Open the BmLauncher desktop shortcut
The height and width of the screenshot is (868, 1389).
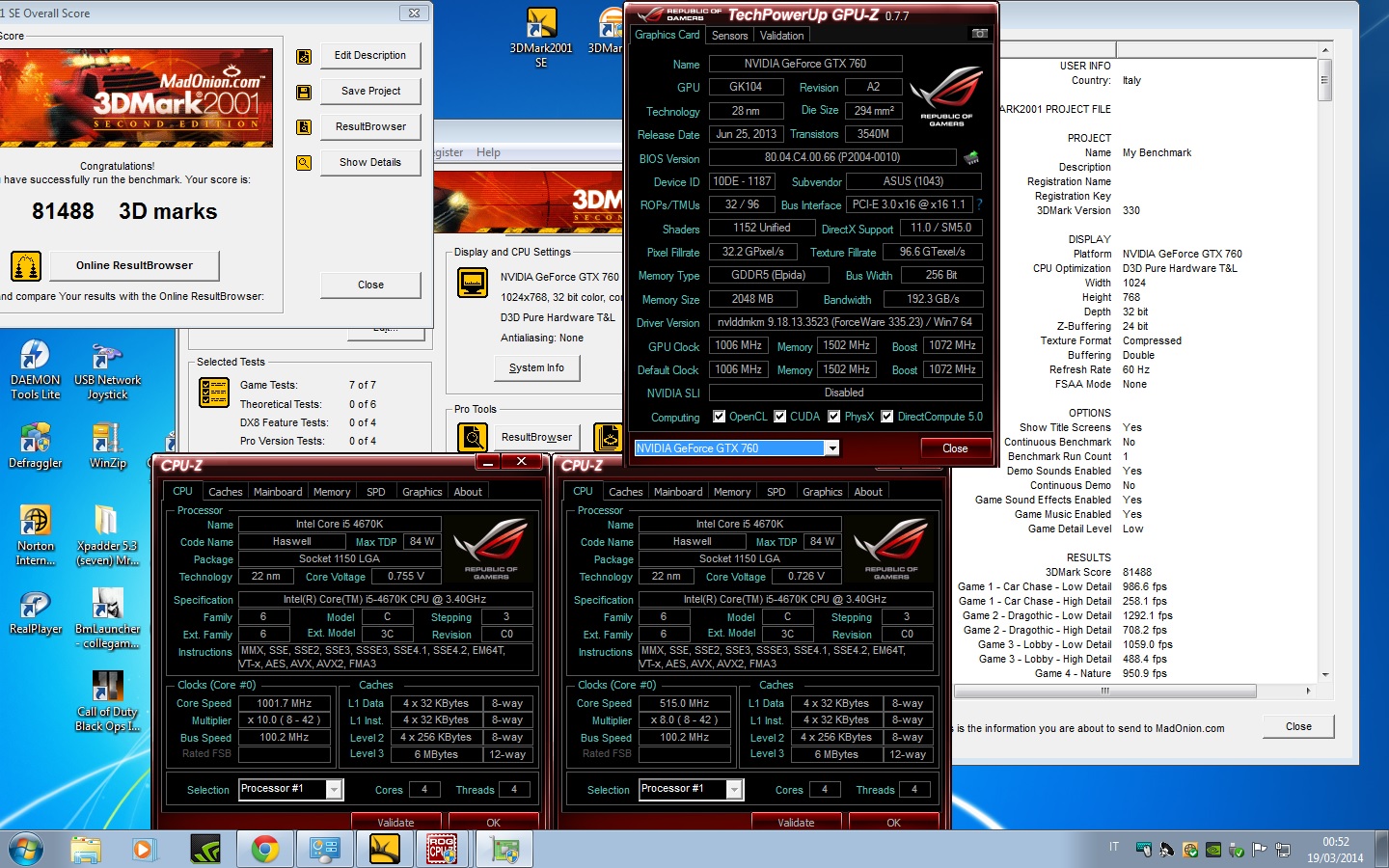click(x=107, y=619)
